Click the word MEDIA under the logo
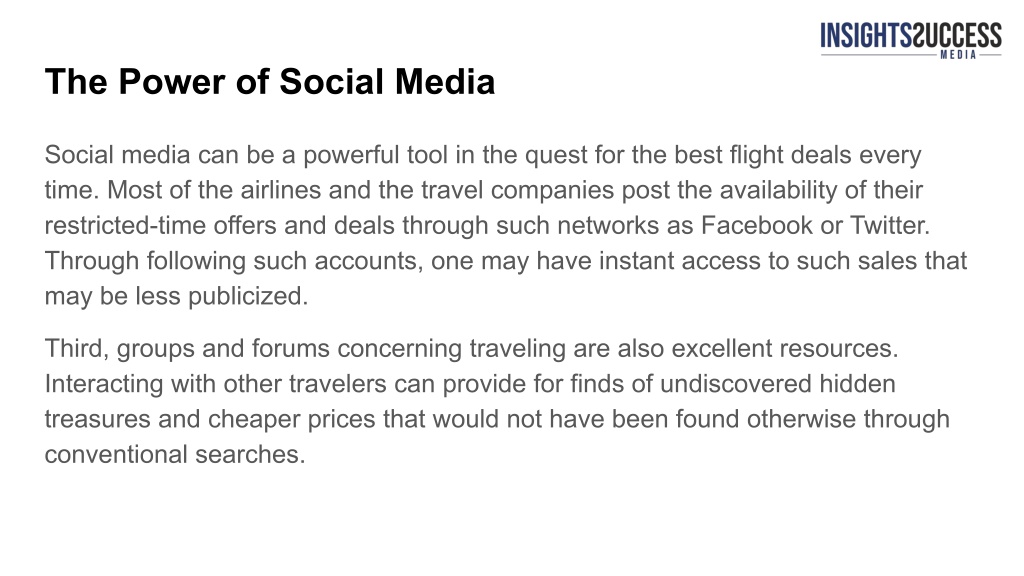 (x=958, y=55)
